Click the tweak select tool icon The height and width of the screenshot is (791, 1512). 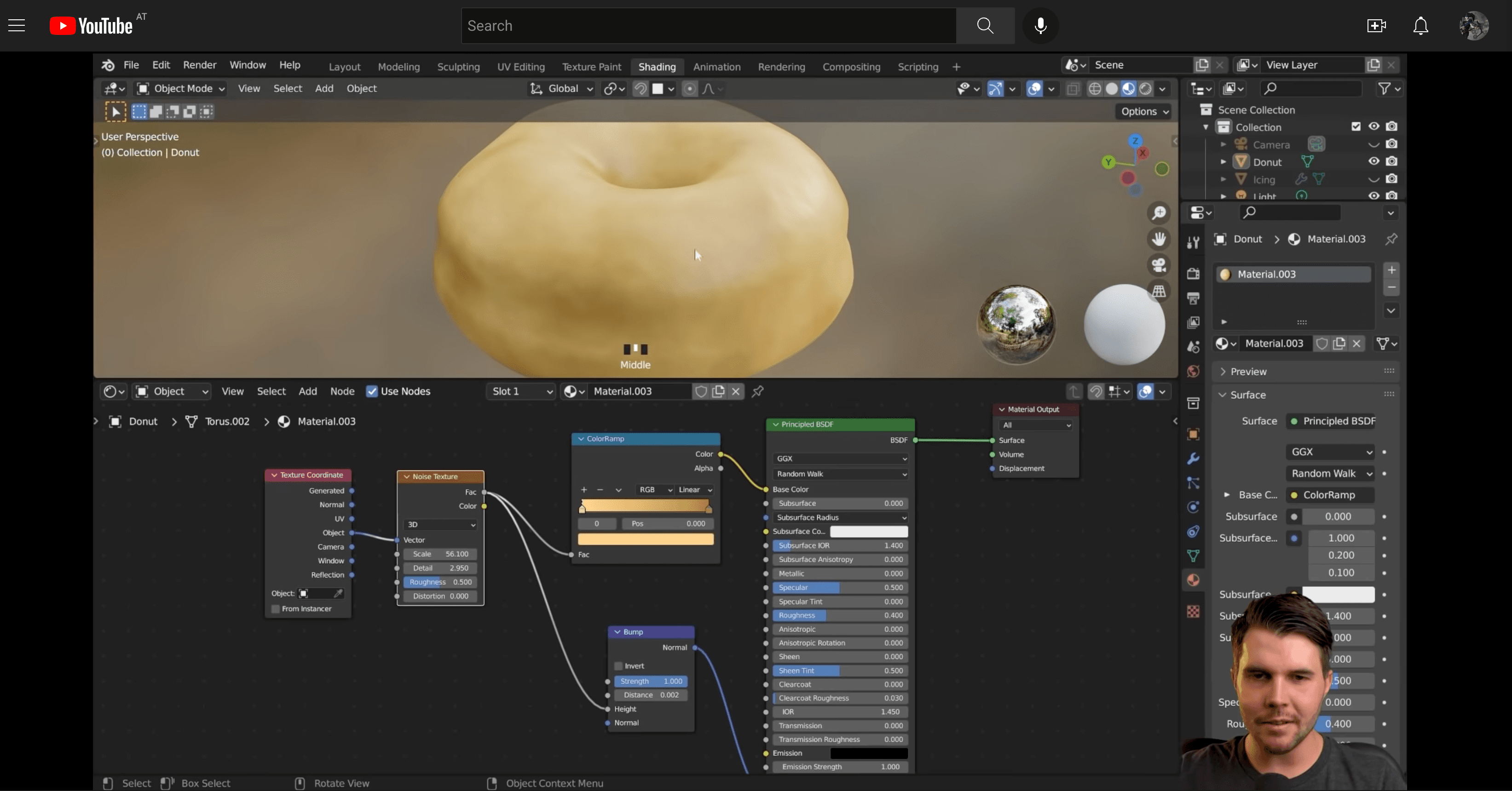[115, 111]
